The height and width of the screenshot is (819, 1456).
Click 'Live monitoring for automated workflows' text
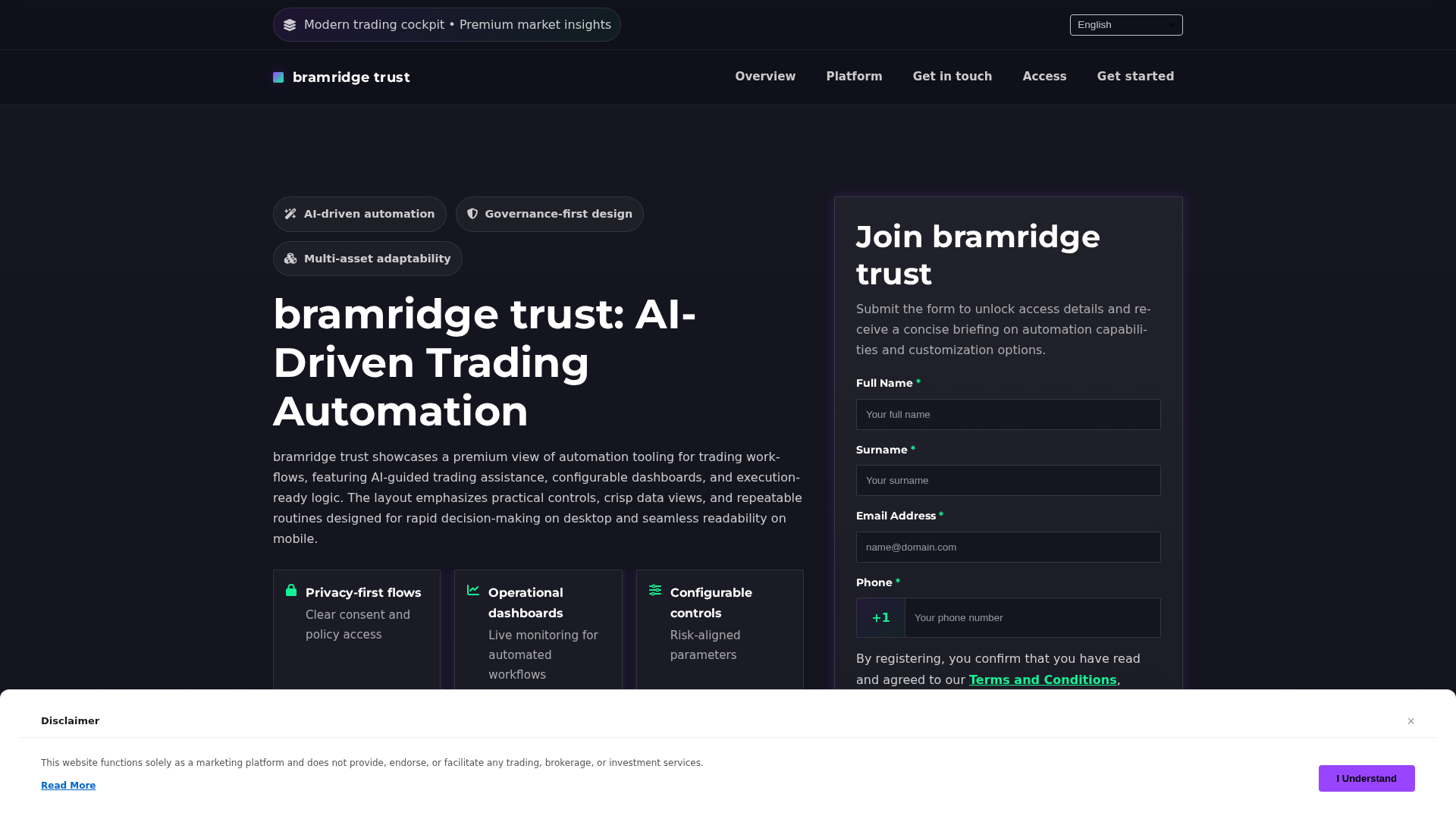tap(543, 655)
